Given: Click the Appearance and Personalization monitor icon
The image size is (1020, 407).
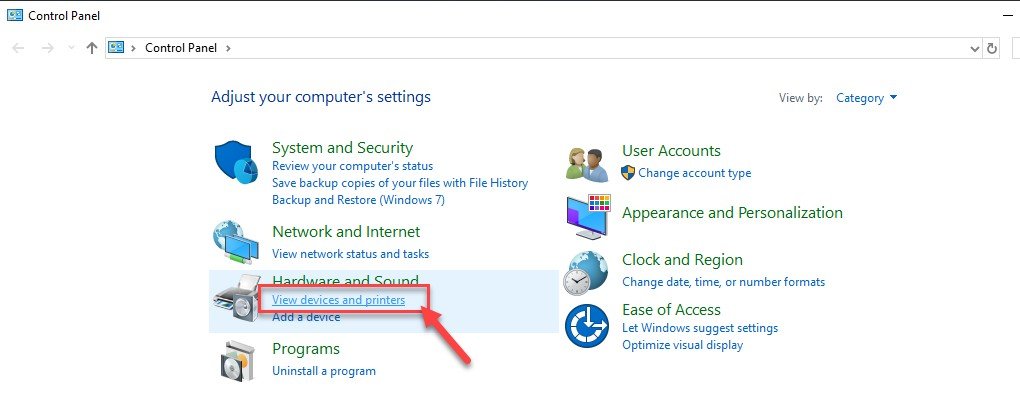Looking at the screenshot, I should tap(588, 217).
